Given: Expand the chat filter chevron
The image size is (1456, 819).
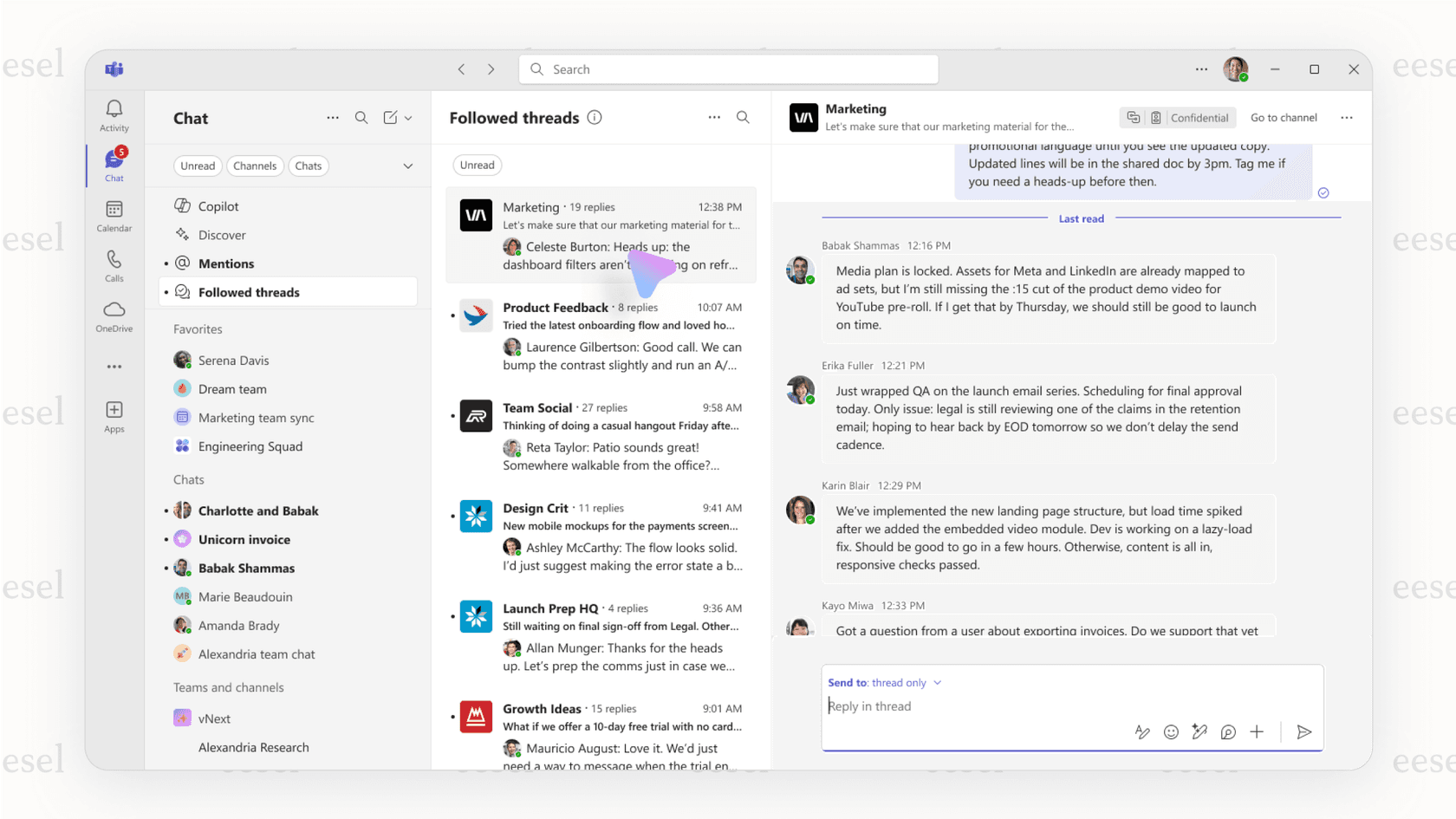Looking at the screenshot, I should pos(407,166).
